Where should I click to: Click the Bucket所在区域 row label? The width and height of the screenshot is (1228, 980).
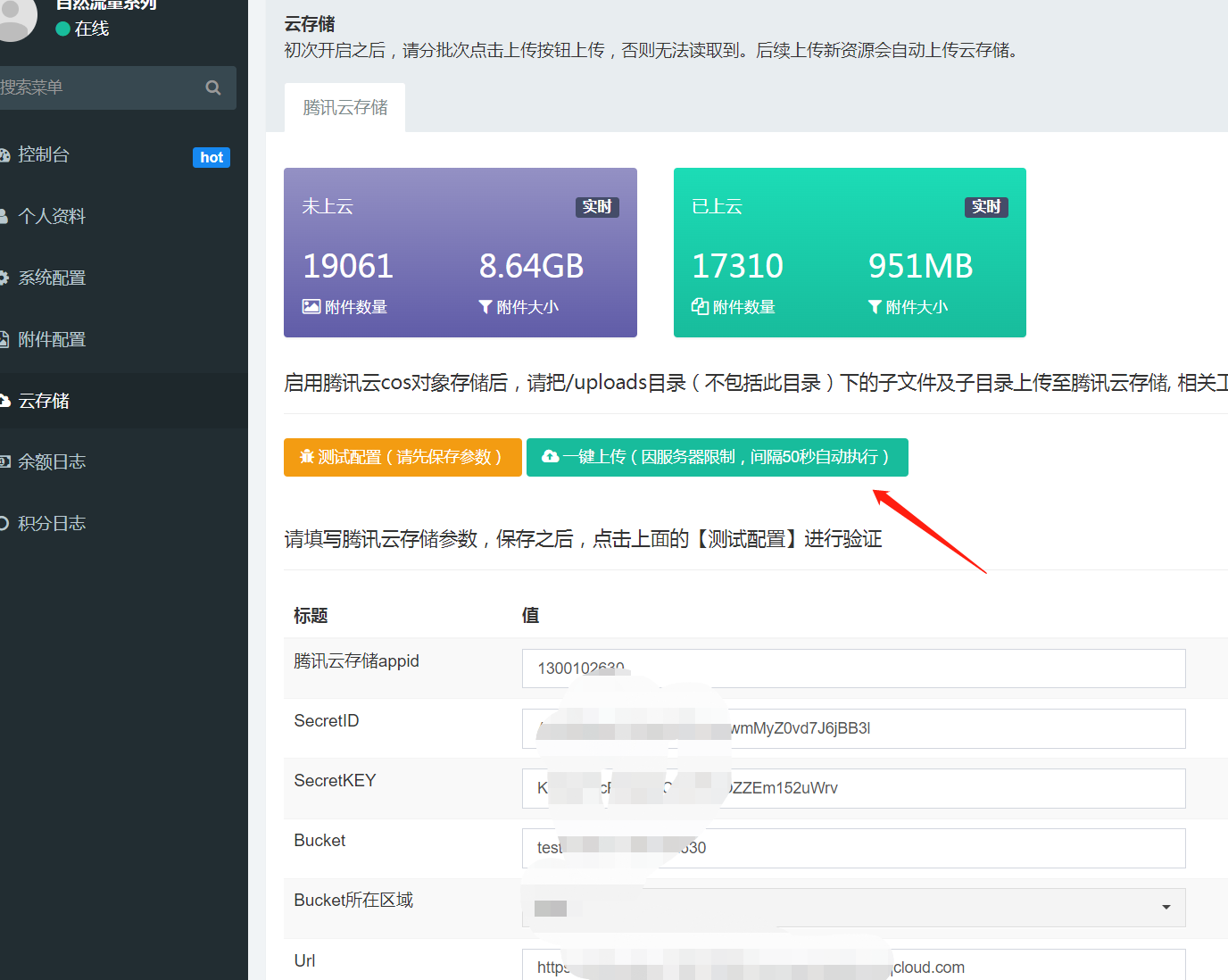(x=353, y=901)
